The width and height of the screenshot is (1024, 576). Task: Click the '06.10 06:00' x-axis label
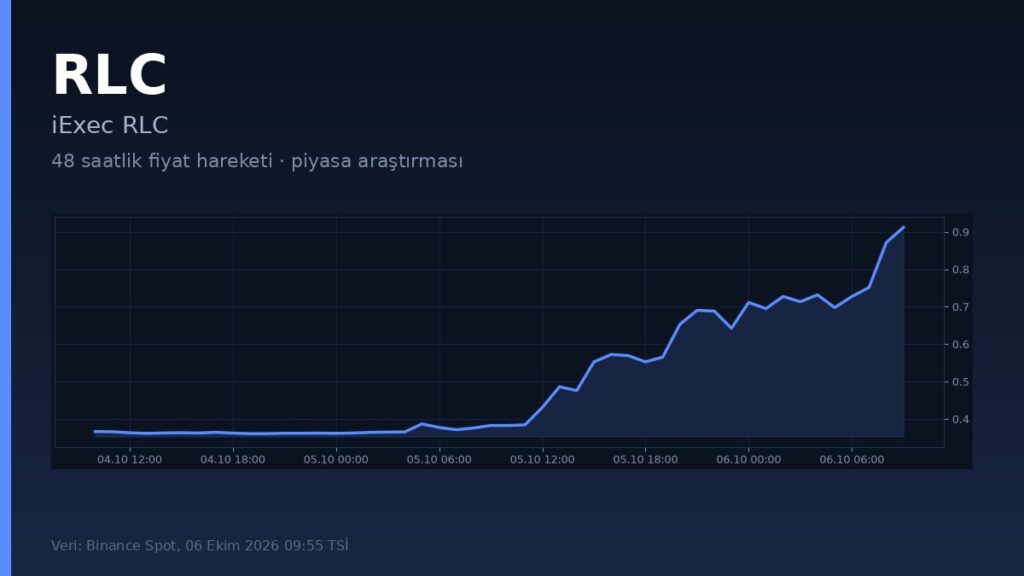tap(852, 460)
